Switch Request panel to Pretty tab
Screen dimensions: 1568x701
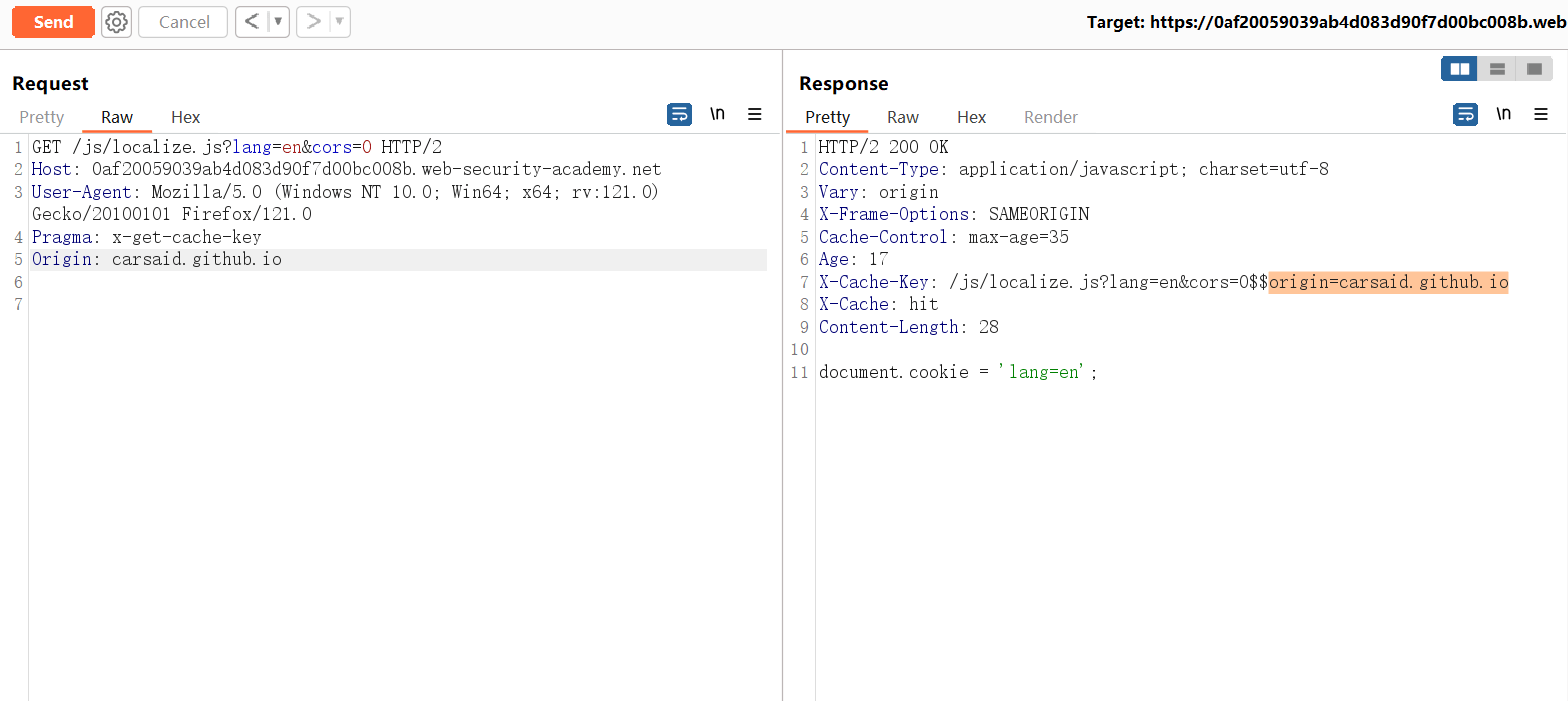(x=41, y=117)
